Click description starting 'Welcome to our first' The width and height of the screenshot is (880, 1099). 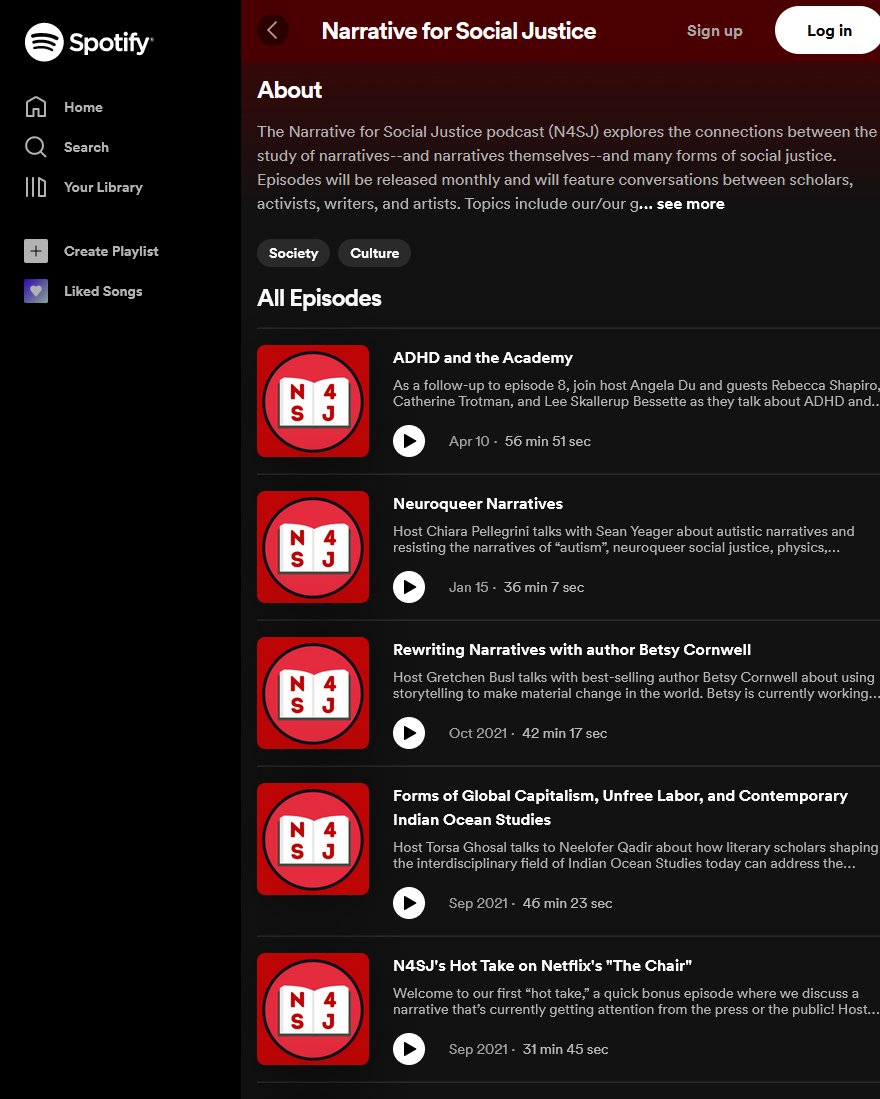click(635, 1001)
